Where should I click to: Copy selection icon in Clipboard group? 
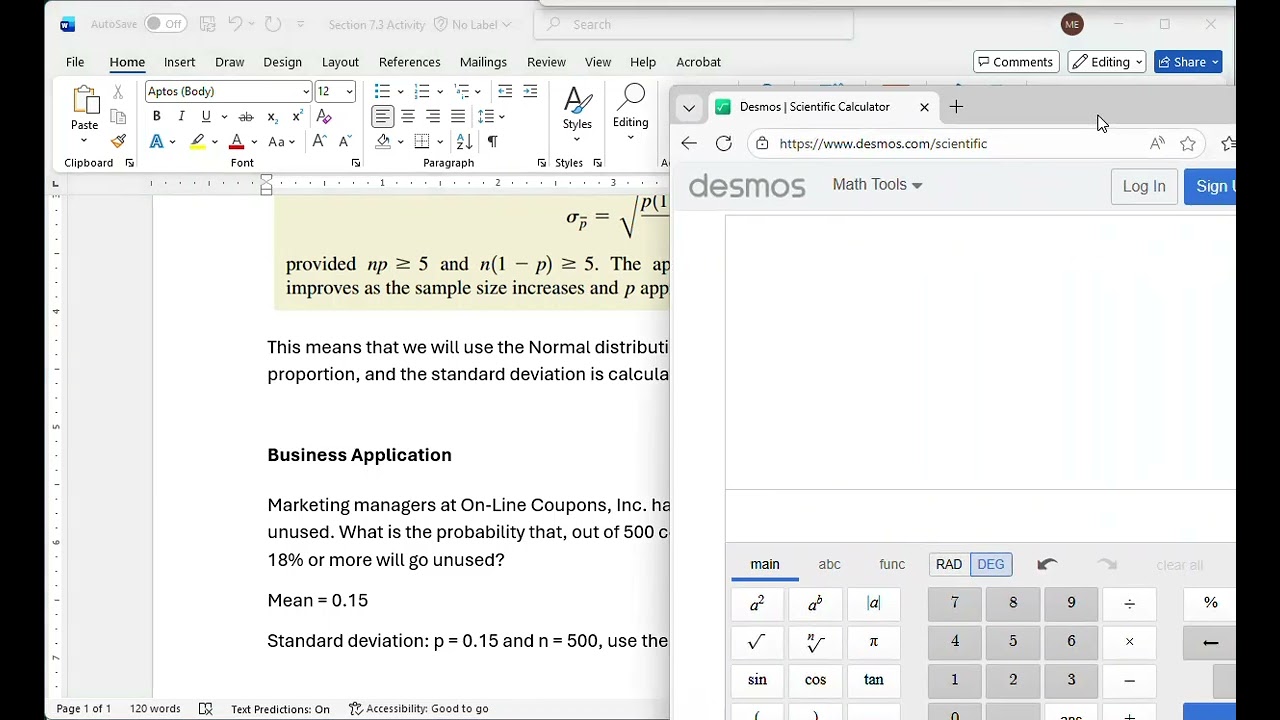point(118,116)
